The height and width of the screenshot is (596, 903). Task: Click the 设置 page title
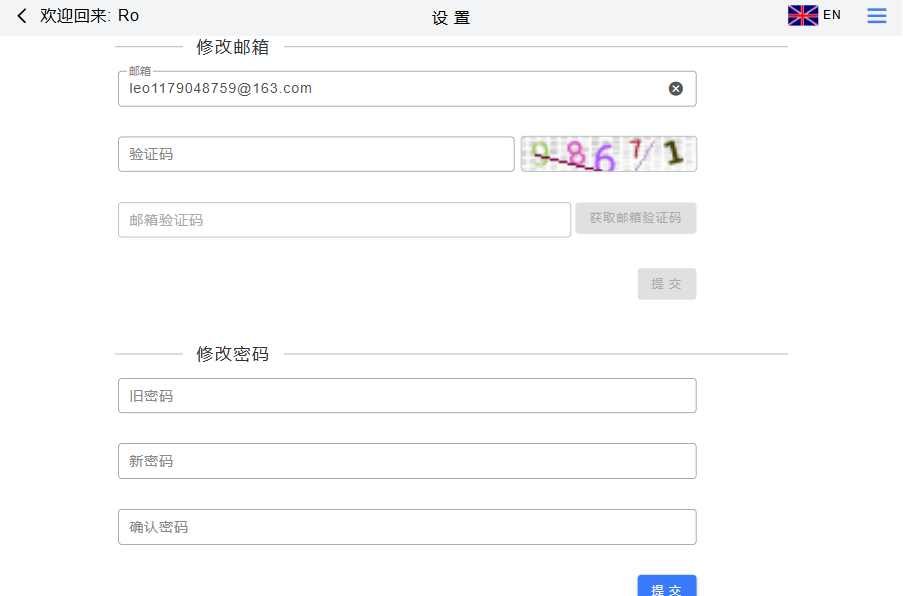[451, 18]
